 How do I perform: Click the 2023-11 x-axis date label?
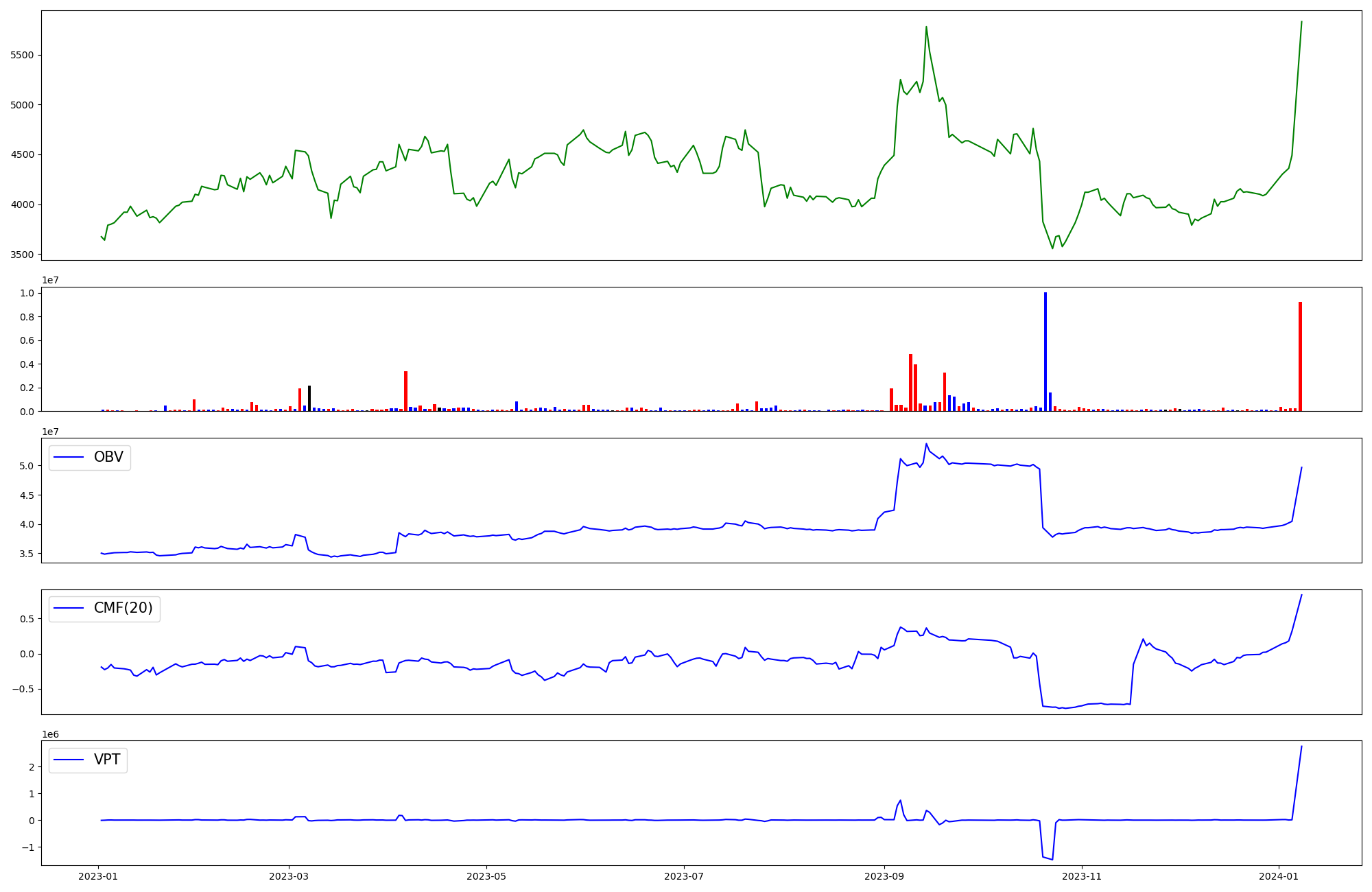click(1082, 876)
